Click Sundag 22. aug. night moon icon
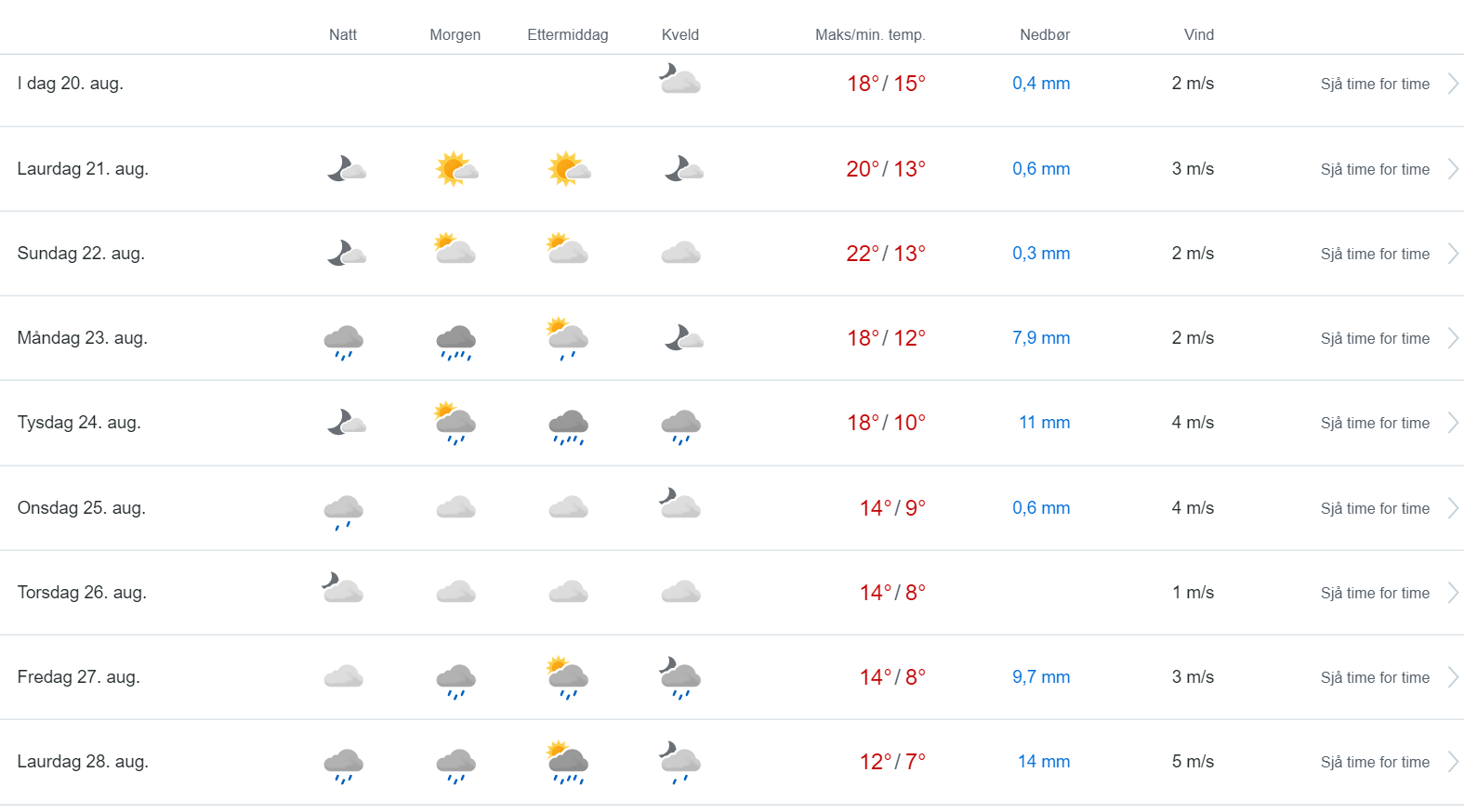This screenshot has height=812, width=1464. [346, 253]
